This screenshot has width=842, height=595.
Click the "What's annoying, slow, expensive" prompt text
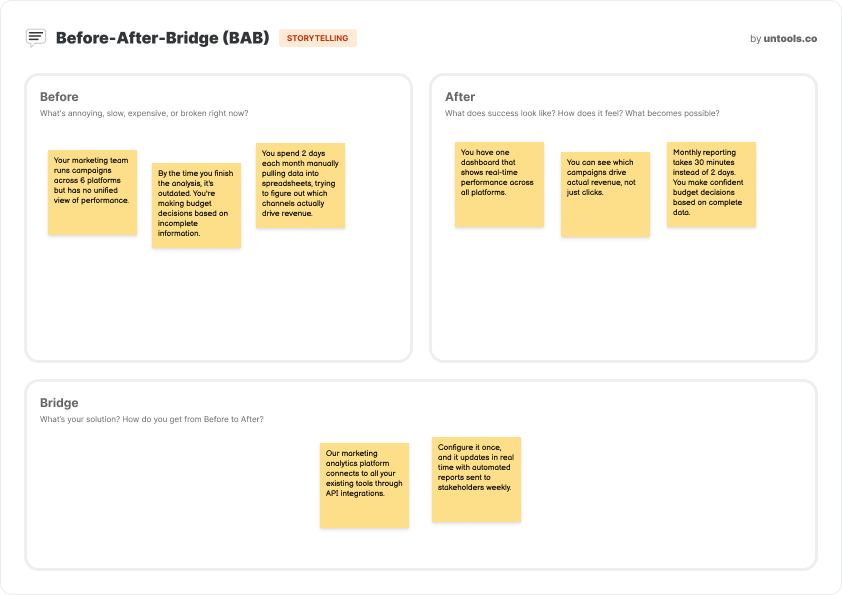144,113
